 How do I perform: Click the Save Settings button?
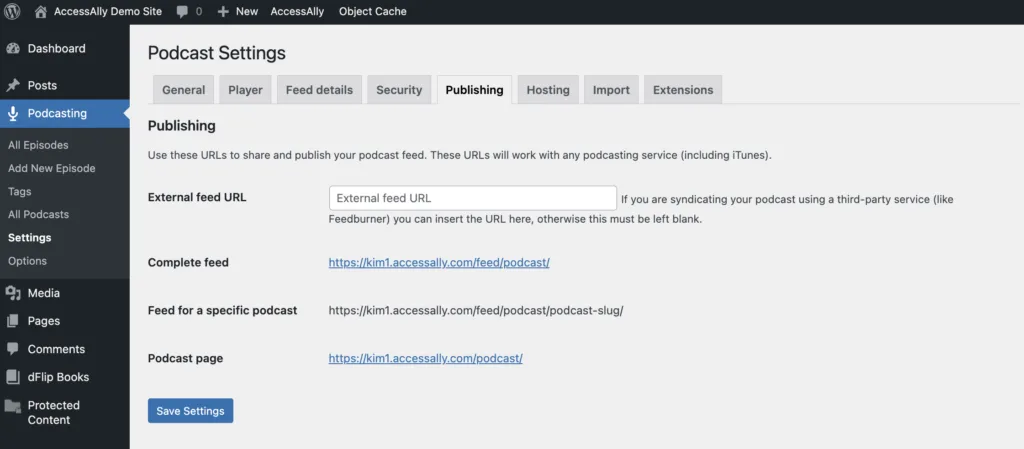(x=191, y=410)
